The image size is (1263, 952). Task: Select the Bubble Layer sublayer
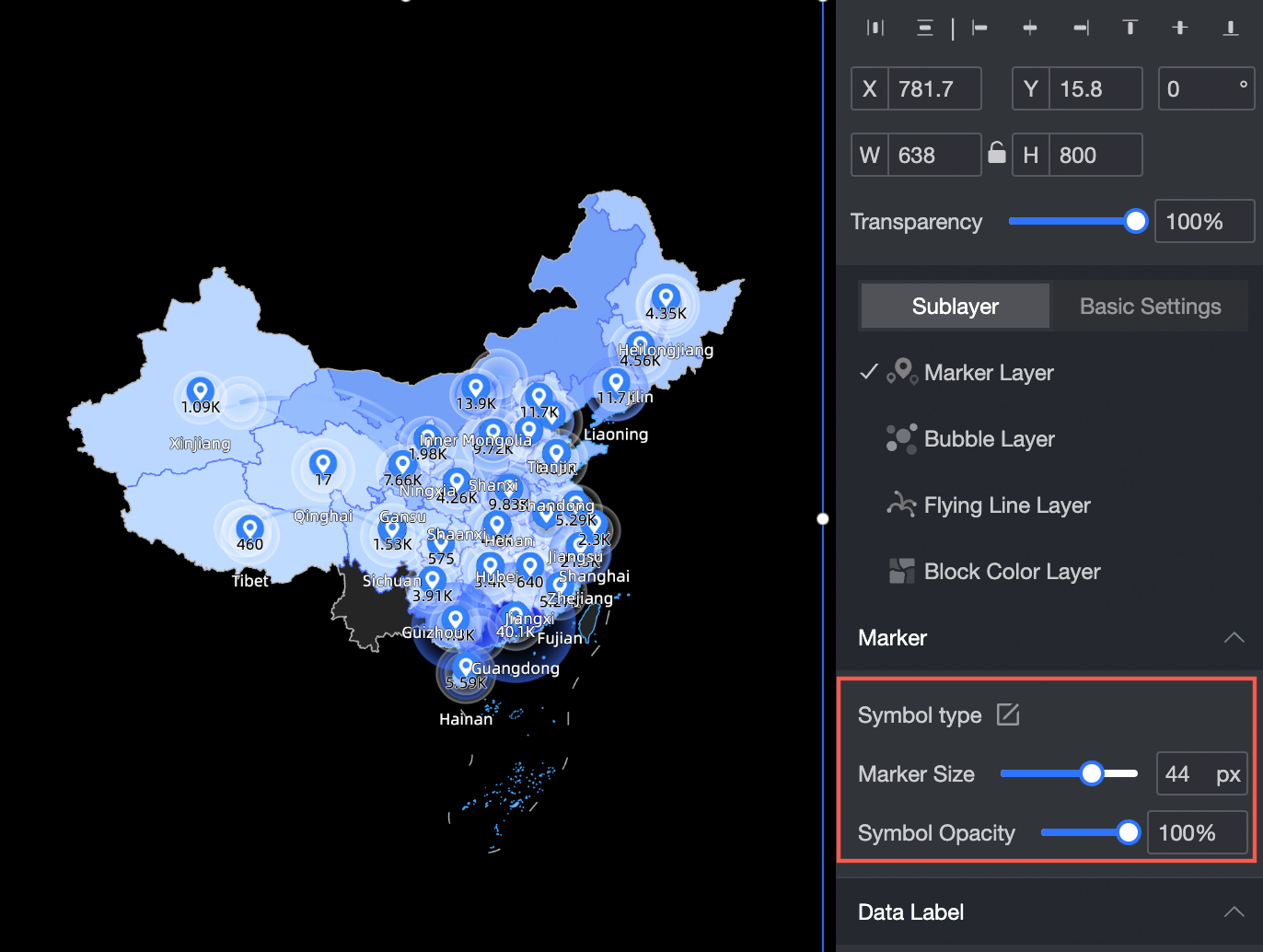(x=989, y=439)
